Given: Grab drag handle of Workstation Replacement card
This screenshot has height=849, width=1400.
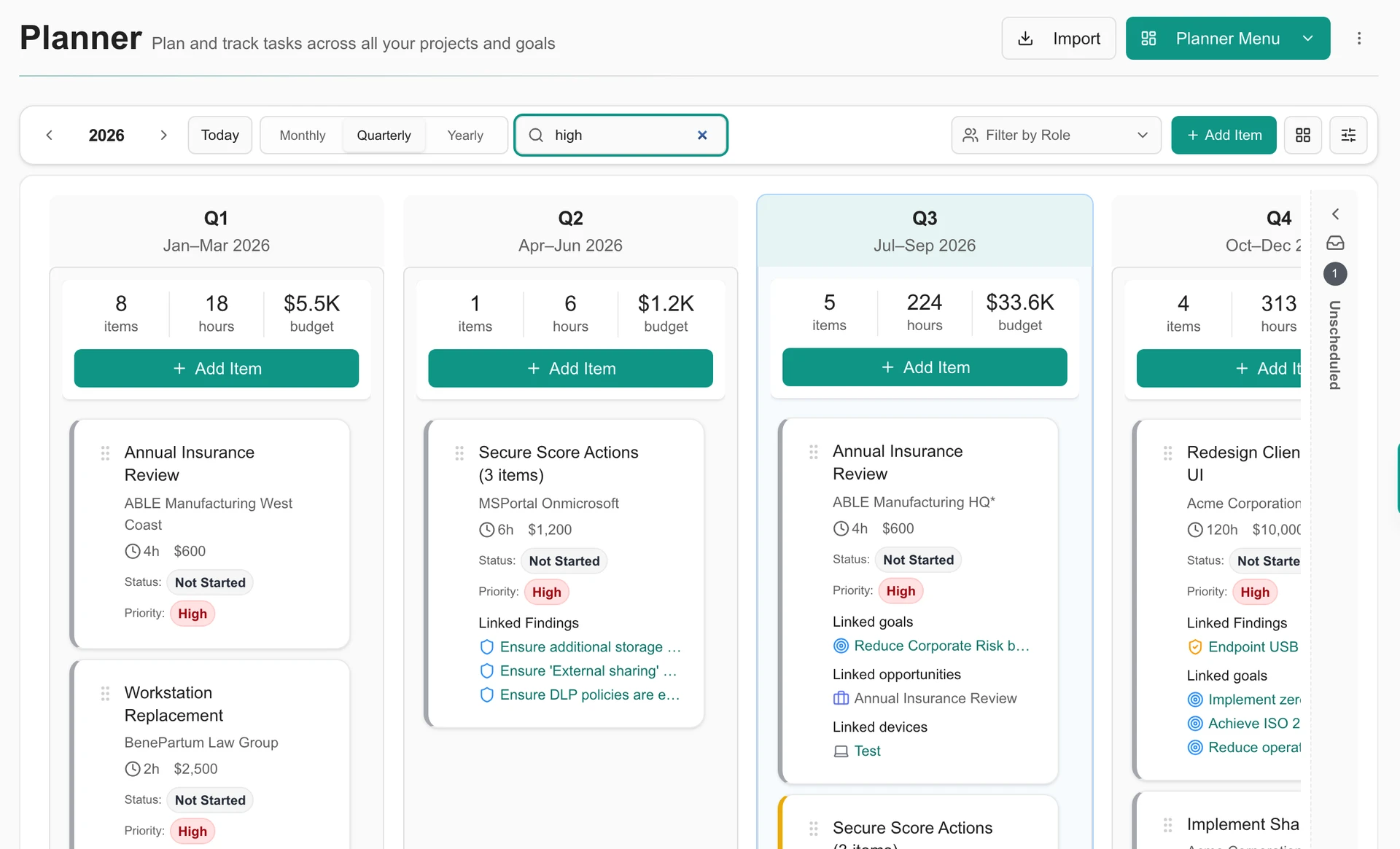Looking at the screenshot, I should click(105, 693).
